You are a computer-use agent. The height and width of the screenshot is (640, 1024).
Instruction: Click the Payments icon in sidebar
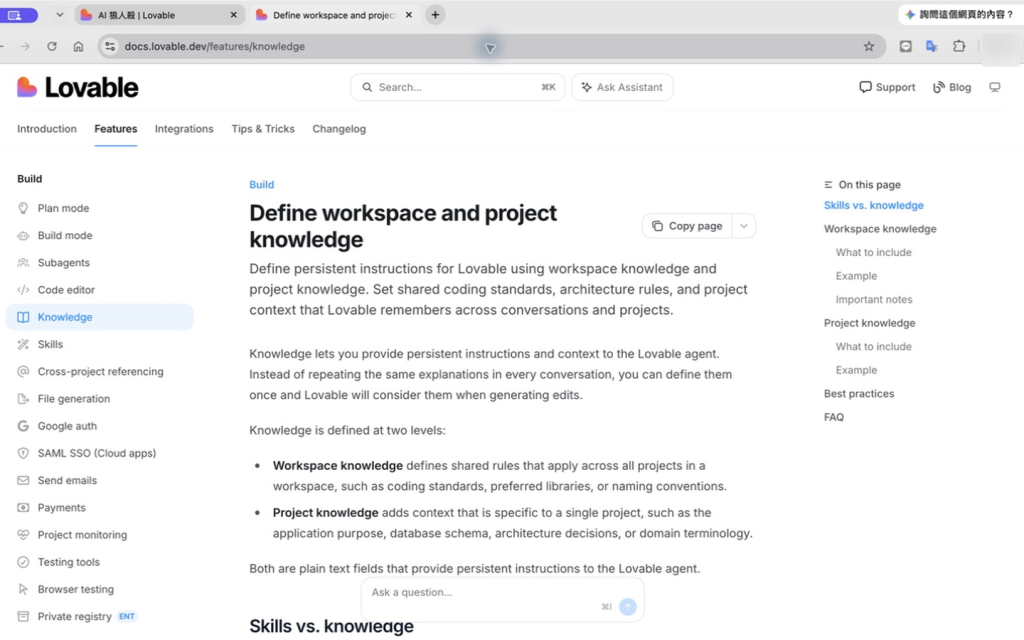(24, 507)
